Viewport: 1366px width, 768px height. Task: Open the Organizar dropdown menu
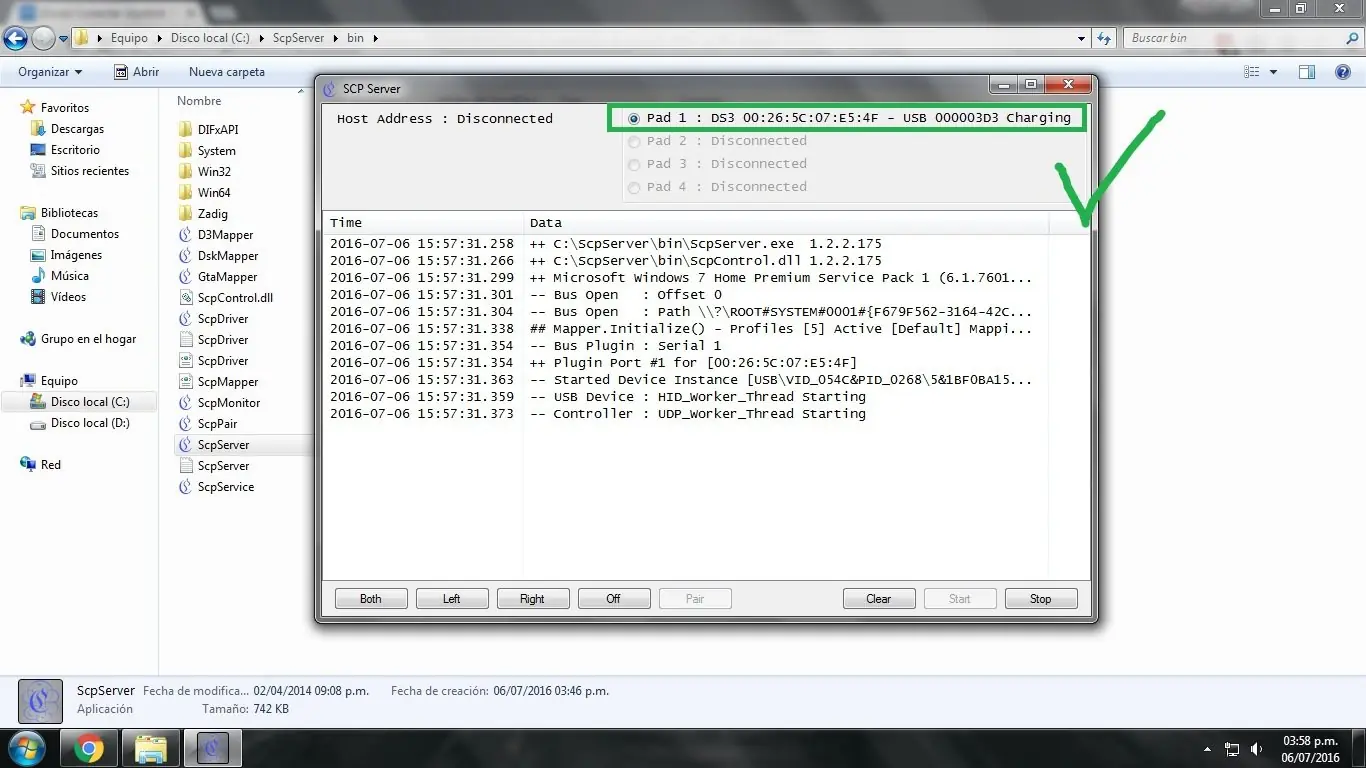50,72
